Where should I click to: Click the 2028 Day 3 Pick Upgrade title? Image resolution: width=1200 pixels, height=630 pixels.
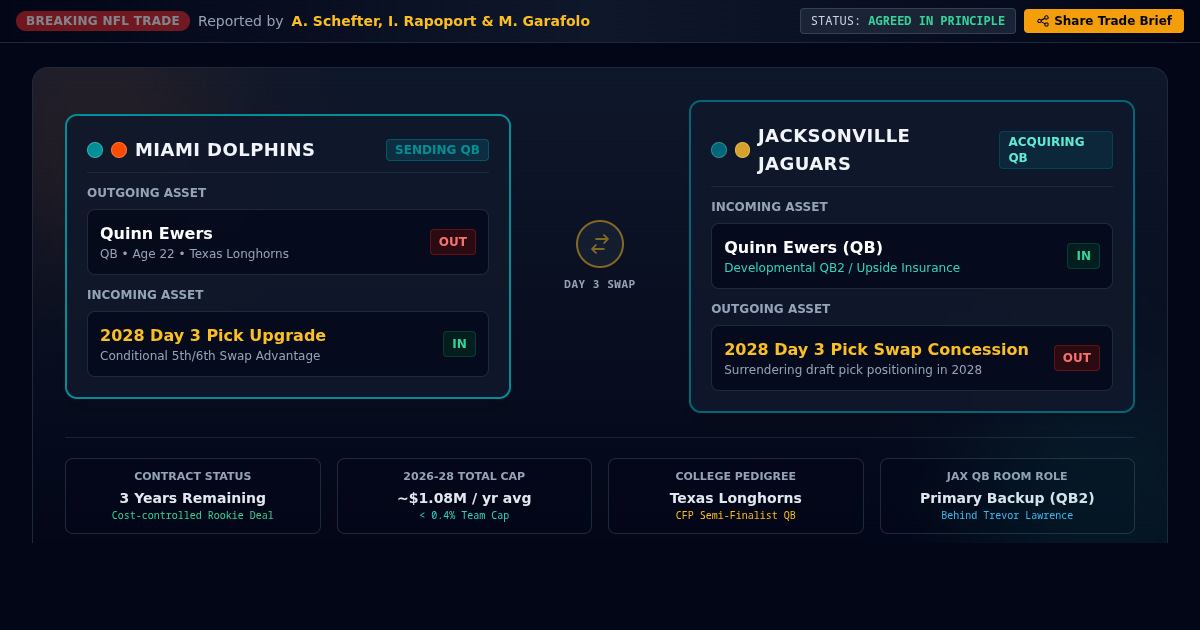point(213,335)
